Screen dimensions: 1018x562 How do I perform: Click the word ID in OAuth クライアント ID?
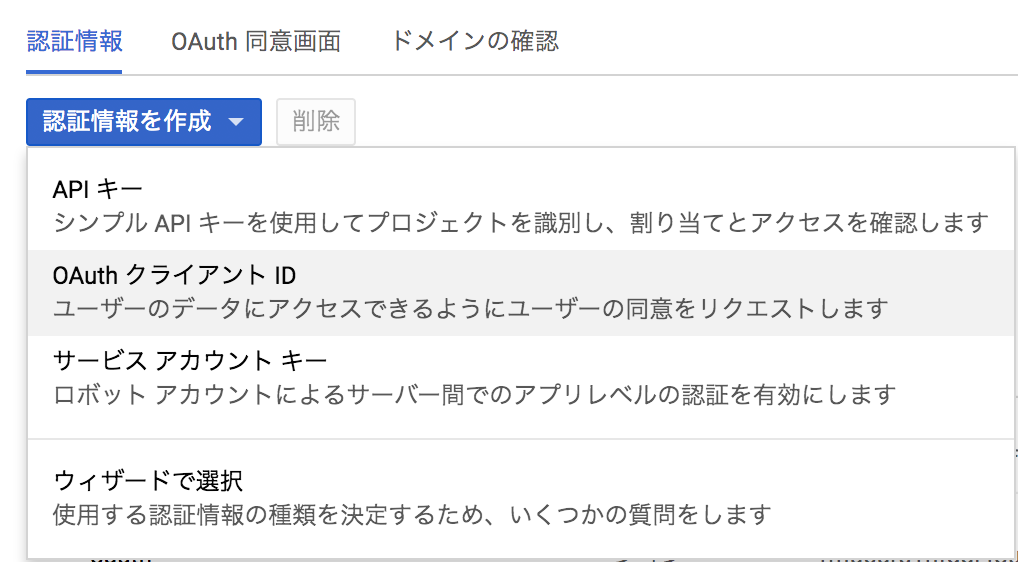point(282,276)
